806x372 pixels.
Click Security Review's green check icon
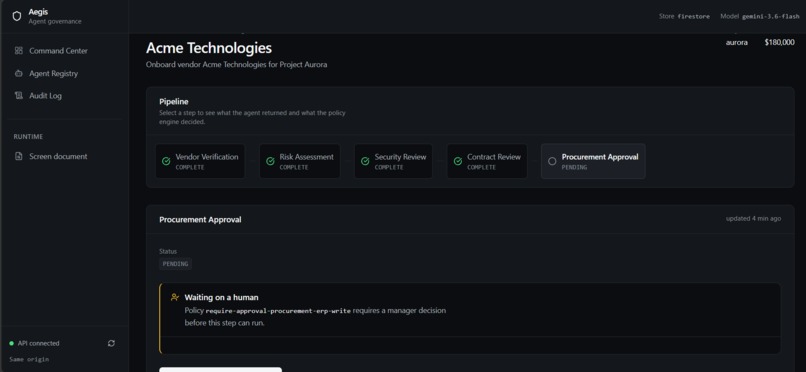[365, 161]
